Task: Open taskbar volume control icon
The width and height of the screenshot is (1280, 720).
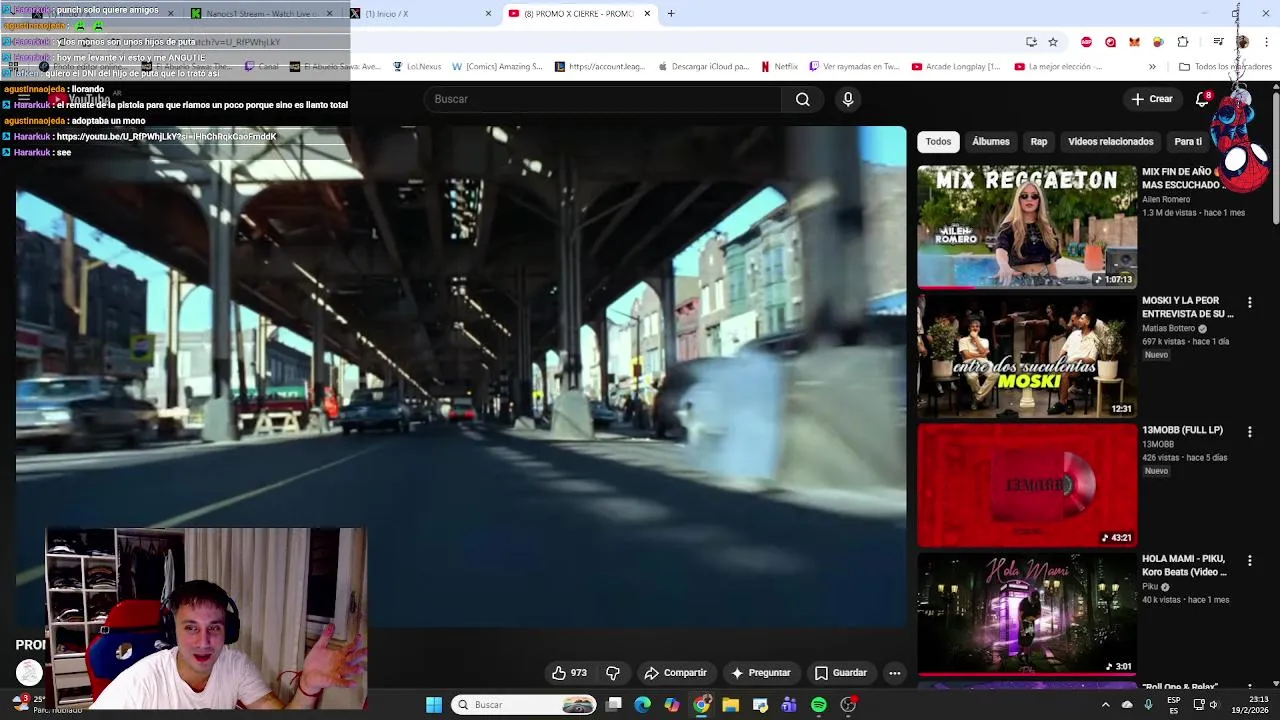Action: pos(1214,705)
